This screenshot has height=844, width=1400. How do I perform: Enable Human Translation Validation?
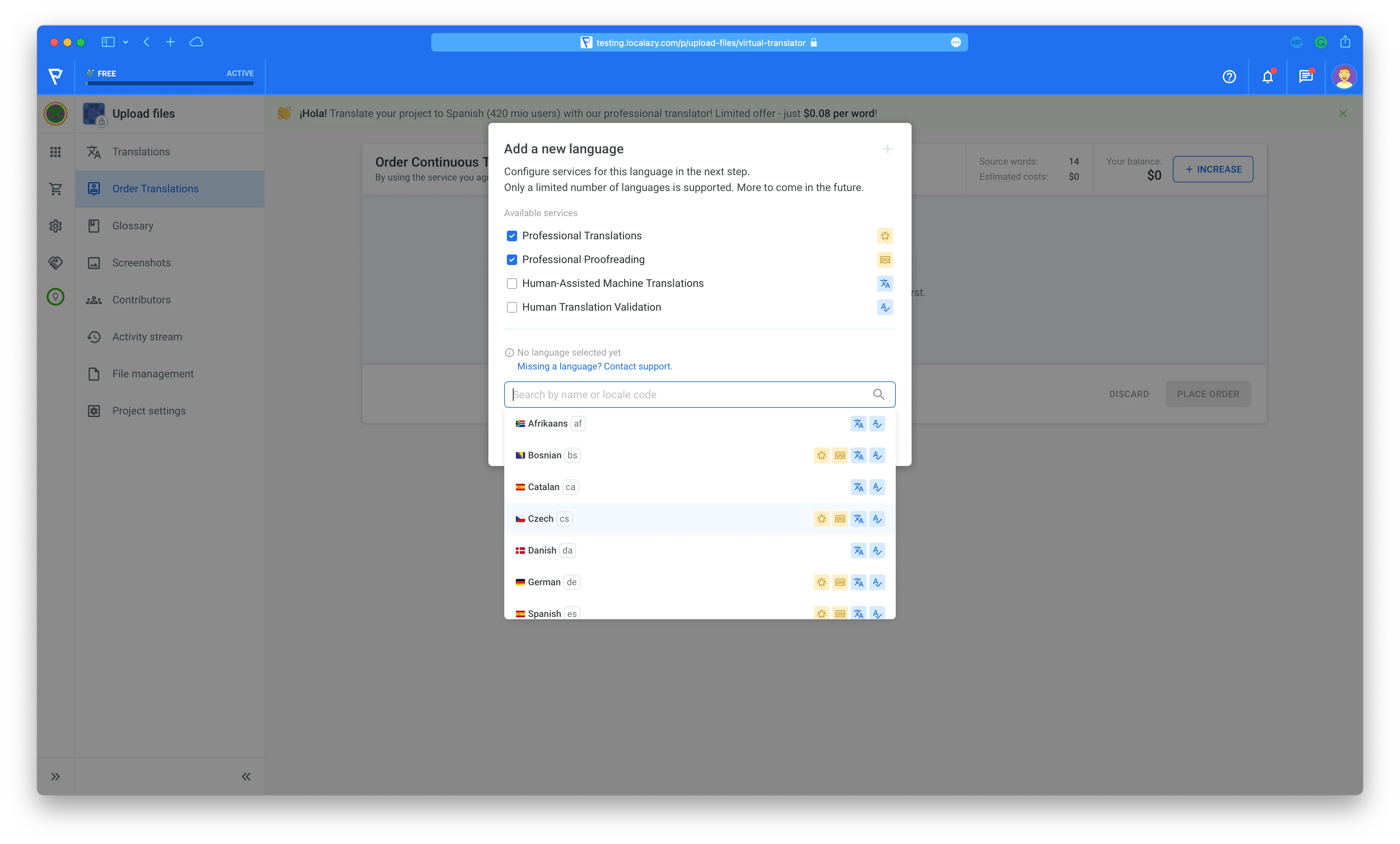point(512,307)
